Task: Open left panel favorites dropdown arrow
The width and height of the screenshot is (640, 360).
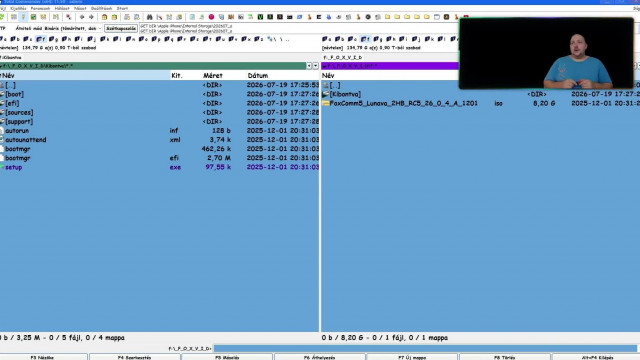Action: point(309,66)
